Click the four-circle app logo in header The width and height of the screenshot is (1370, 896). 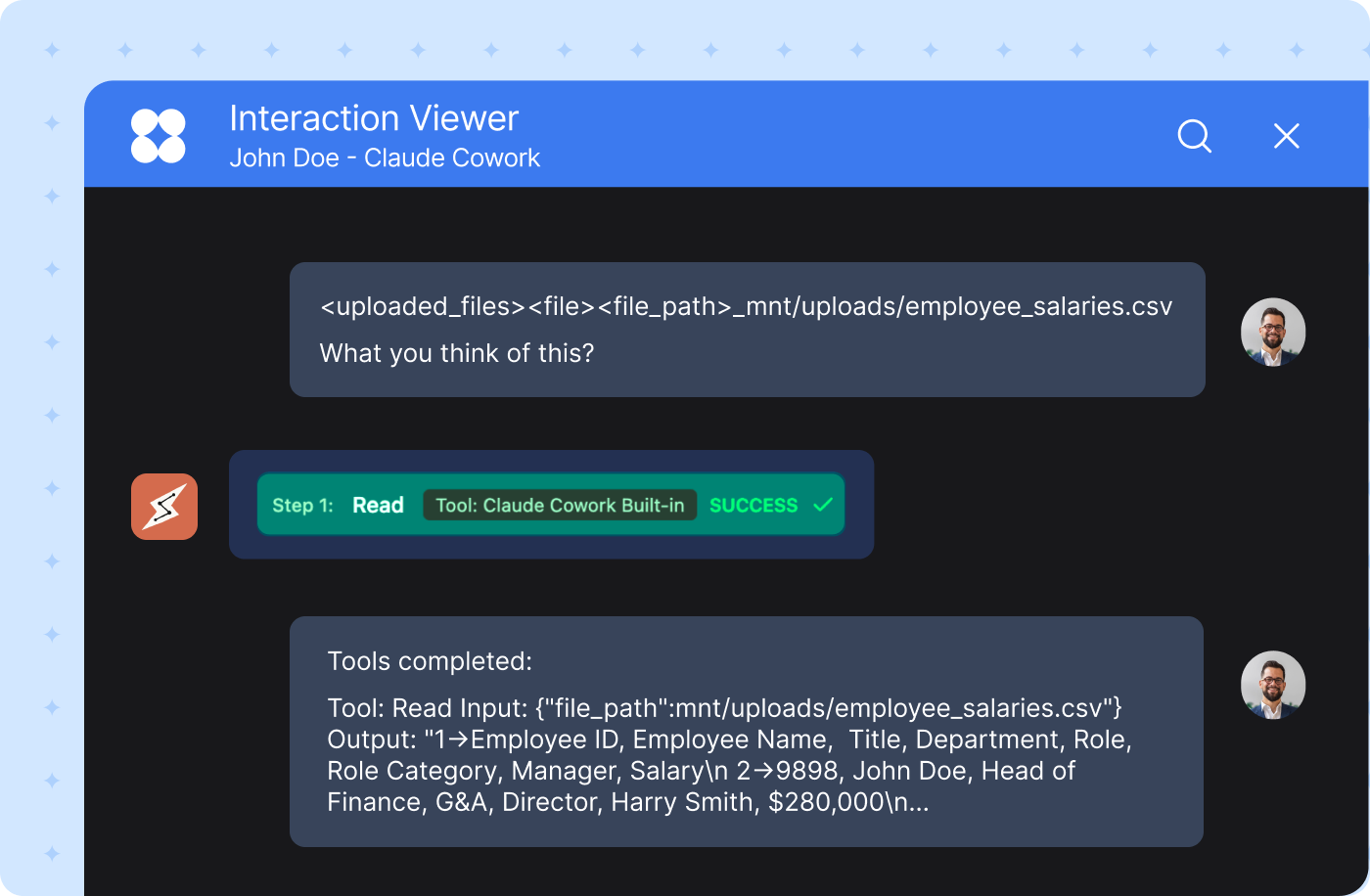(x=159, y=136)
